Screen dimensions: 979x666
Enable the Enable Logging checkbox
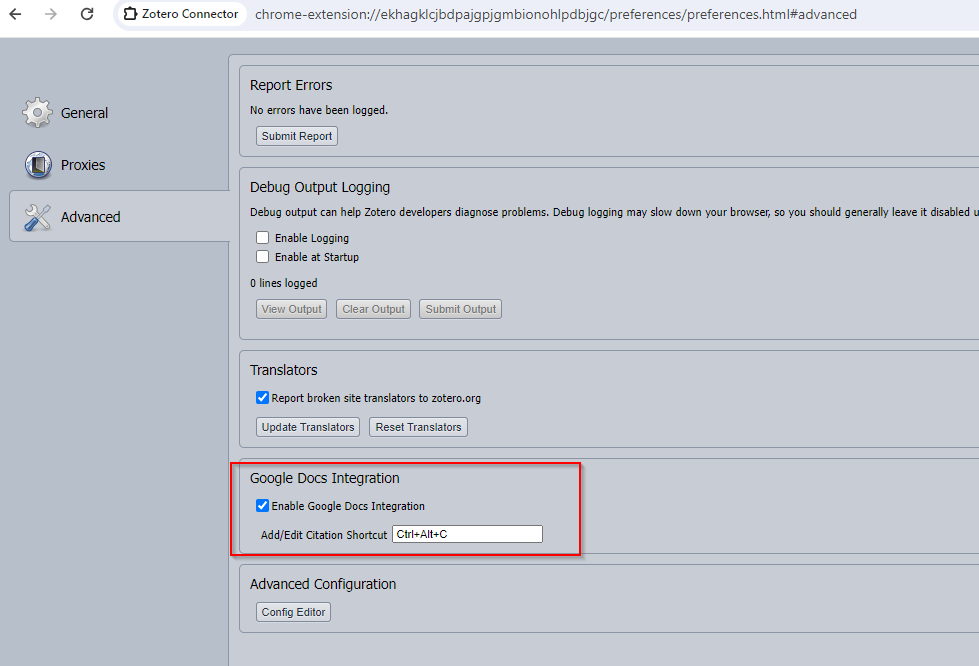[x=262, y=238]
